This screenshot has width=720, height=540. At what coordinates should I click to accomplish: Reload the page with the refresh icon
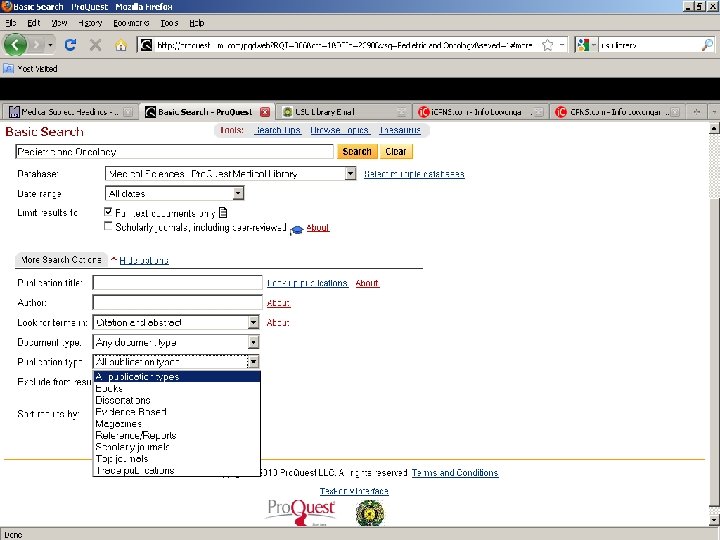(x=70, y=45)
